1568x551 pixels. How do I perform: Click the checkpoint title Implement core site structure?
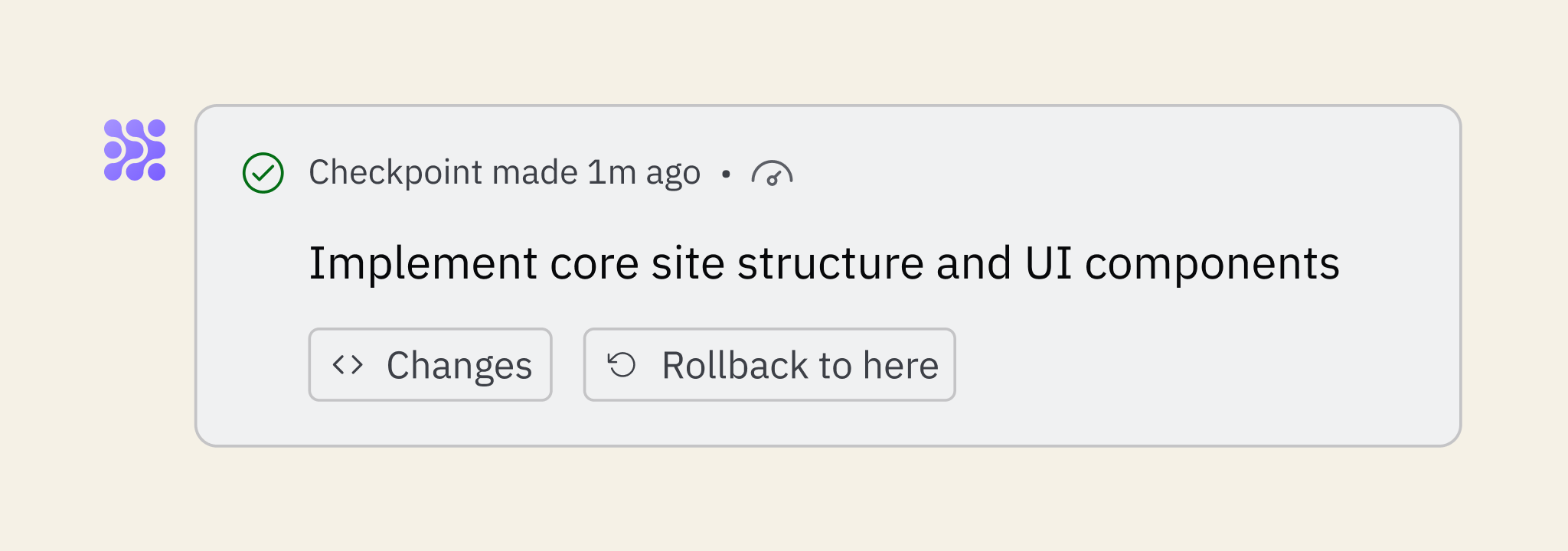click(x=824, y=264)
